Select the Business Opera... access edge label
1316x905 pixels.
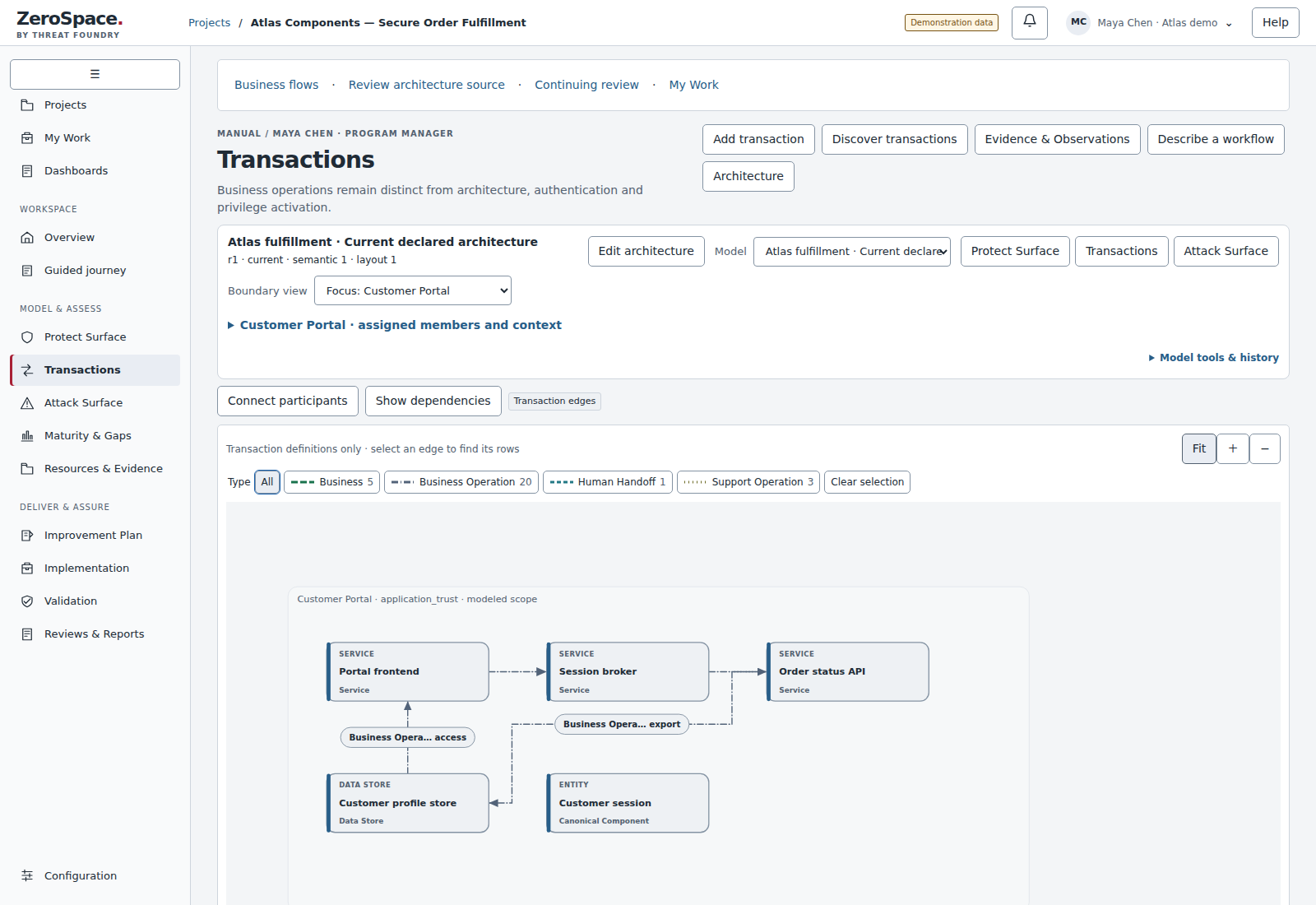point(407,738)
